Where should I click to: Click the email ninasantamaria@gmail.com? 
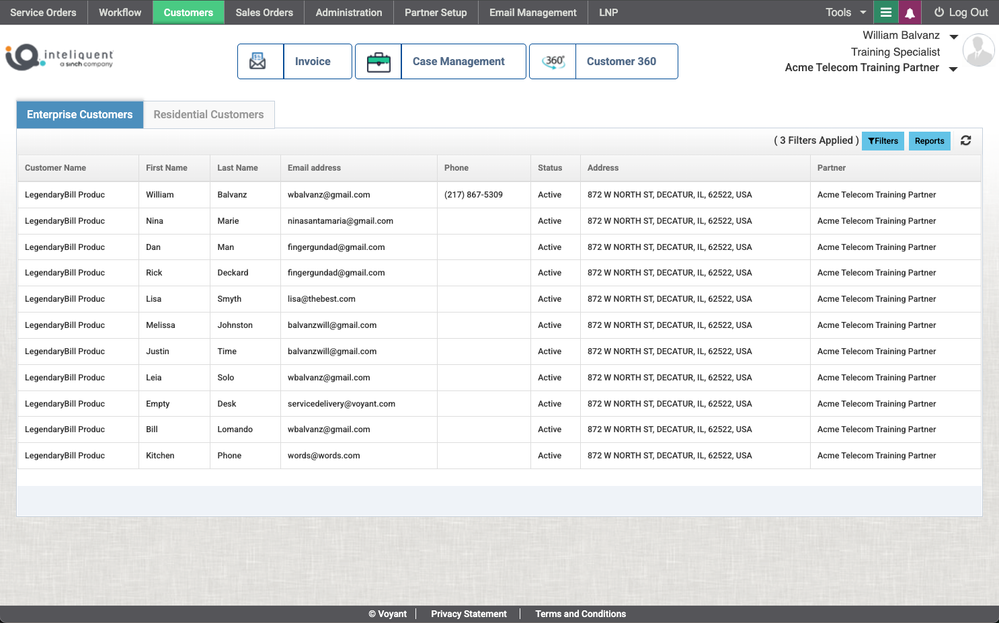coord(340,221)
